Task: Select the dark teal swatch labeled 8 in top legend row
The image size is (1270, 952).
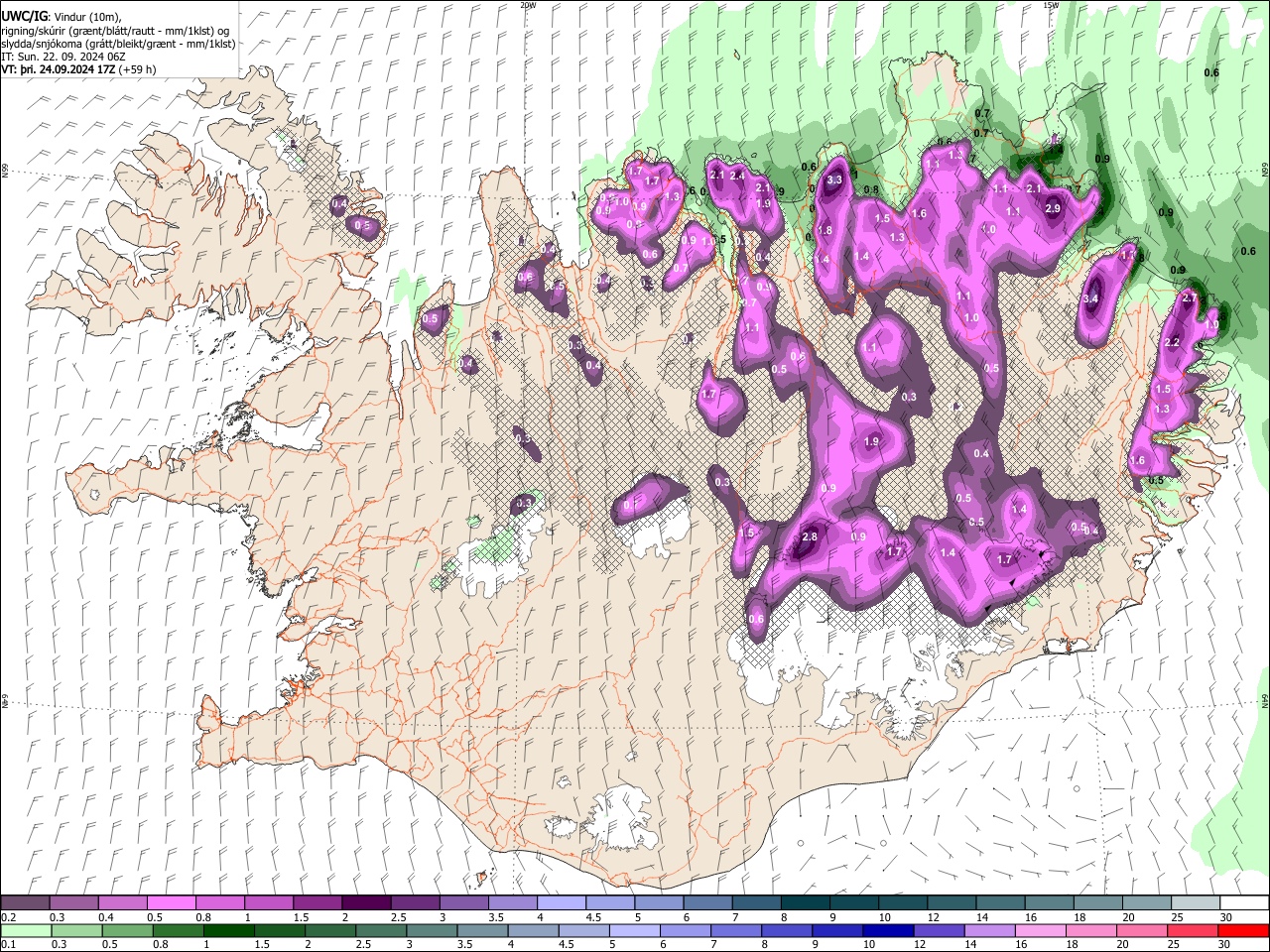Action: pyautogui.click(x=804, y=903)
